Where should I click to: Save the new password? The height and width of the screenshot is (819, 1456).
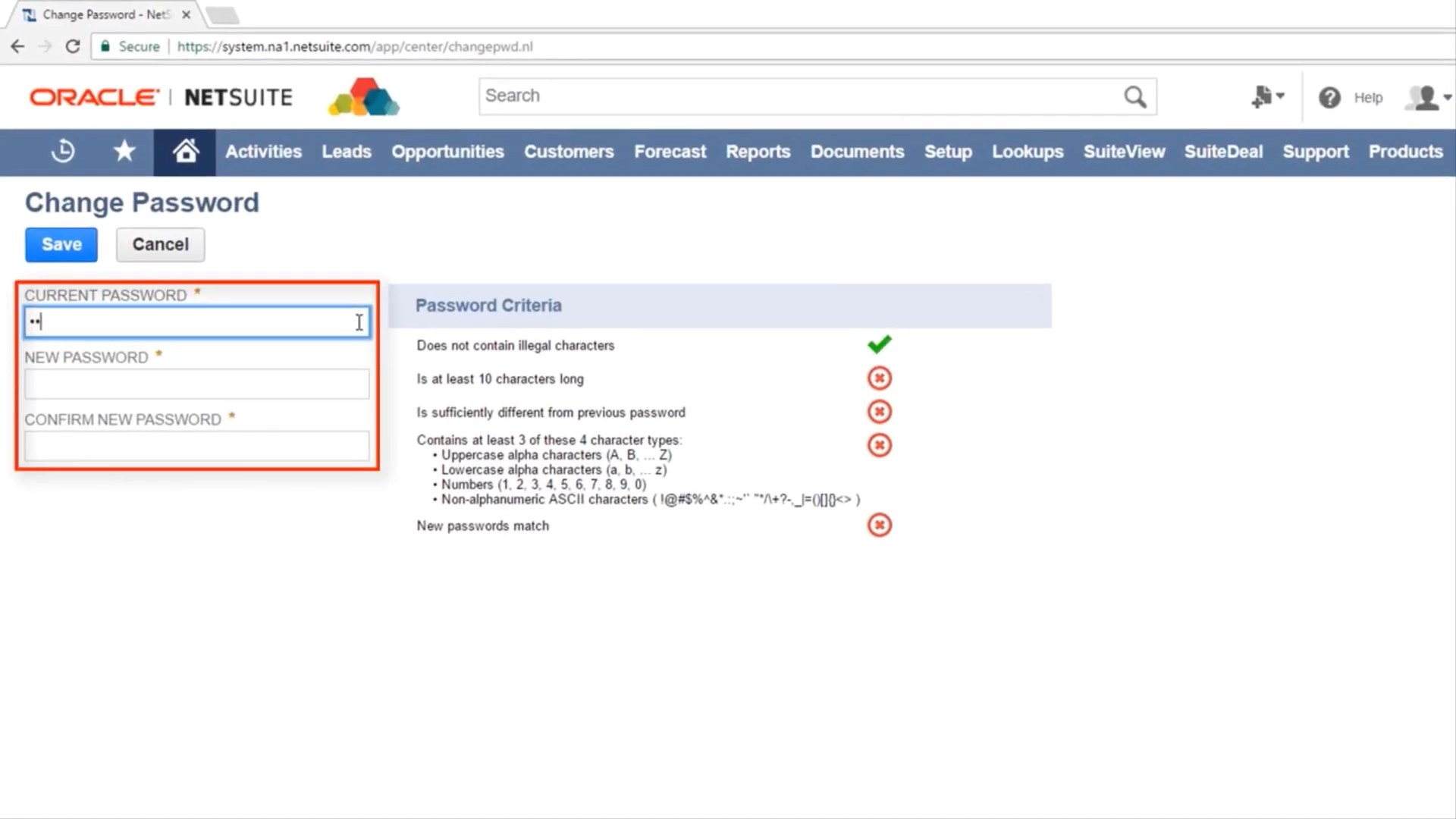click(61, 244)
